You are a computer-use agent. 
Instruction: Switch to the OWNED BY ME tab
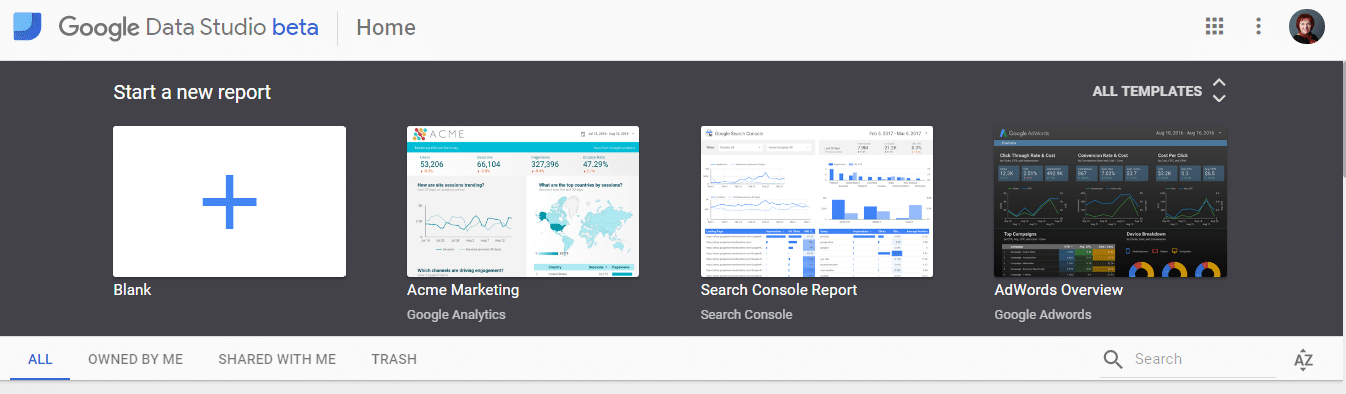(136, 359)
